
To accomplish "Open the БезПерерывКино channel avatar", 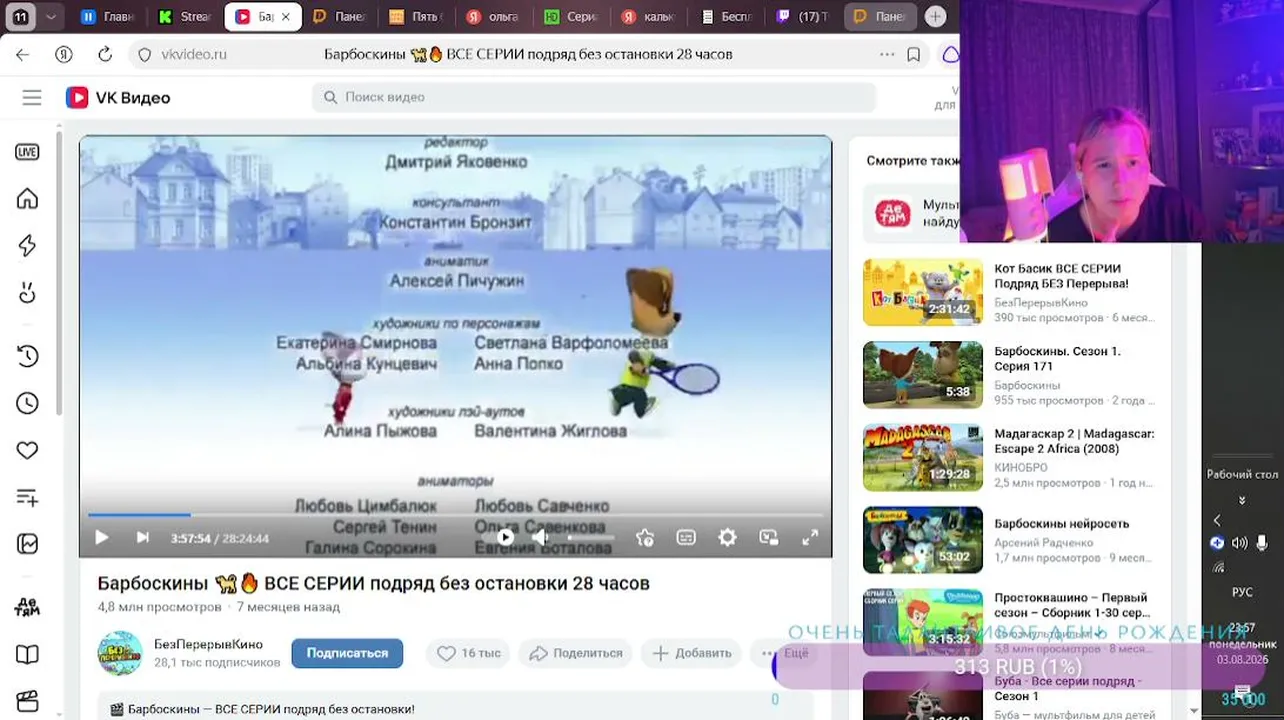I will point(120,653).
